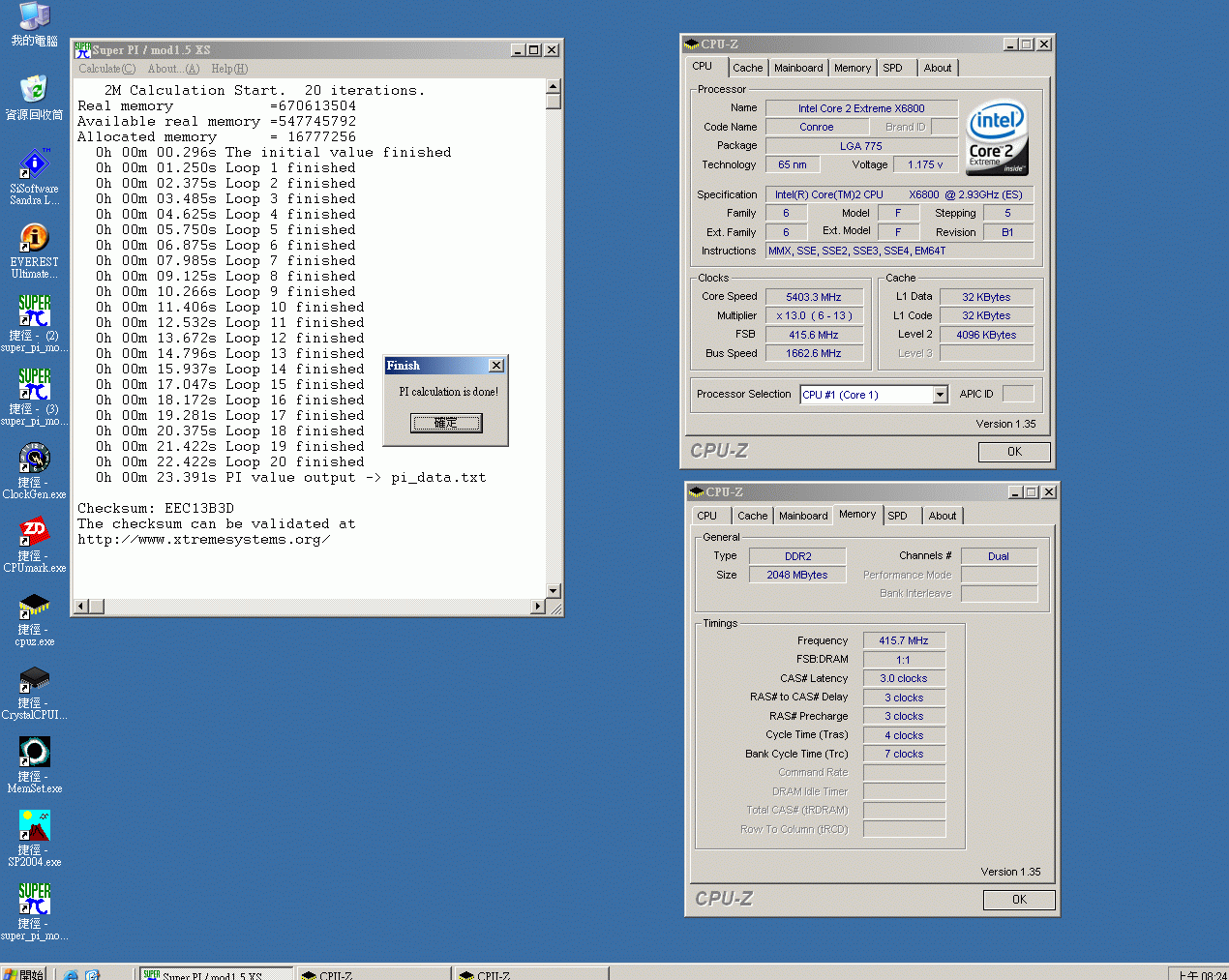Open the Calculate menu in Super PI
This screenshot has width=1229, height=980.
[106, 69]
